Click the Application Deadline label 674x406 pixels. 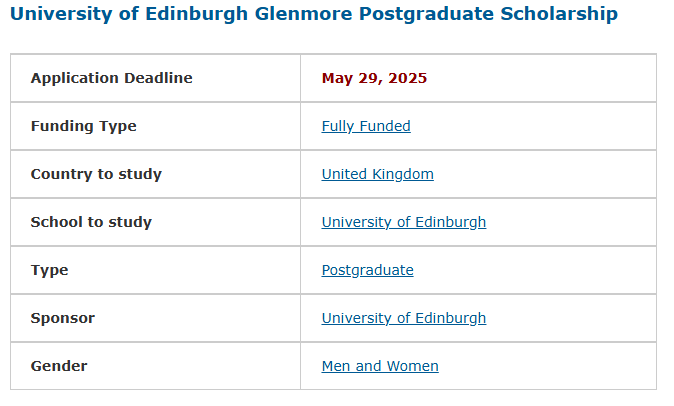tap(111, 78)
